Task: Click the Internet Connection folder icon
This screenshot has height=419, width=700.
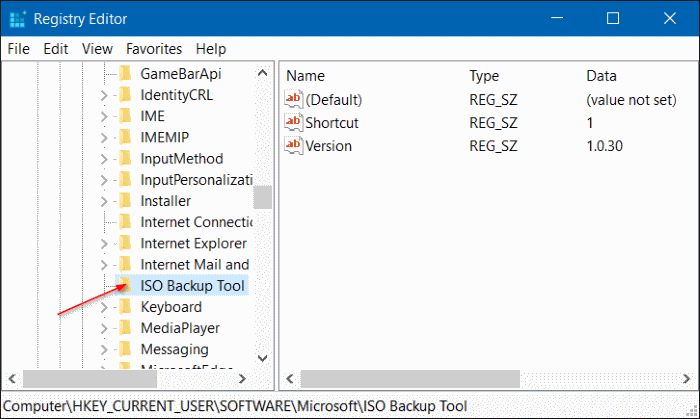Action: pos(125,222)
